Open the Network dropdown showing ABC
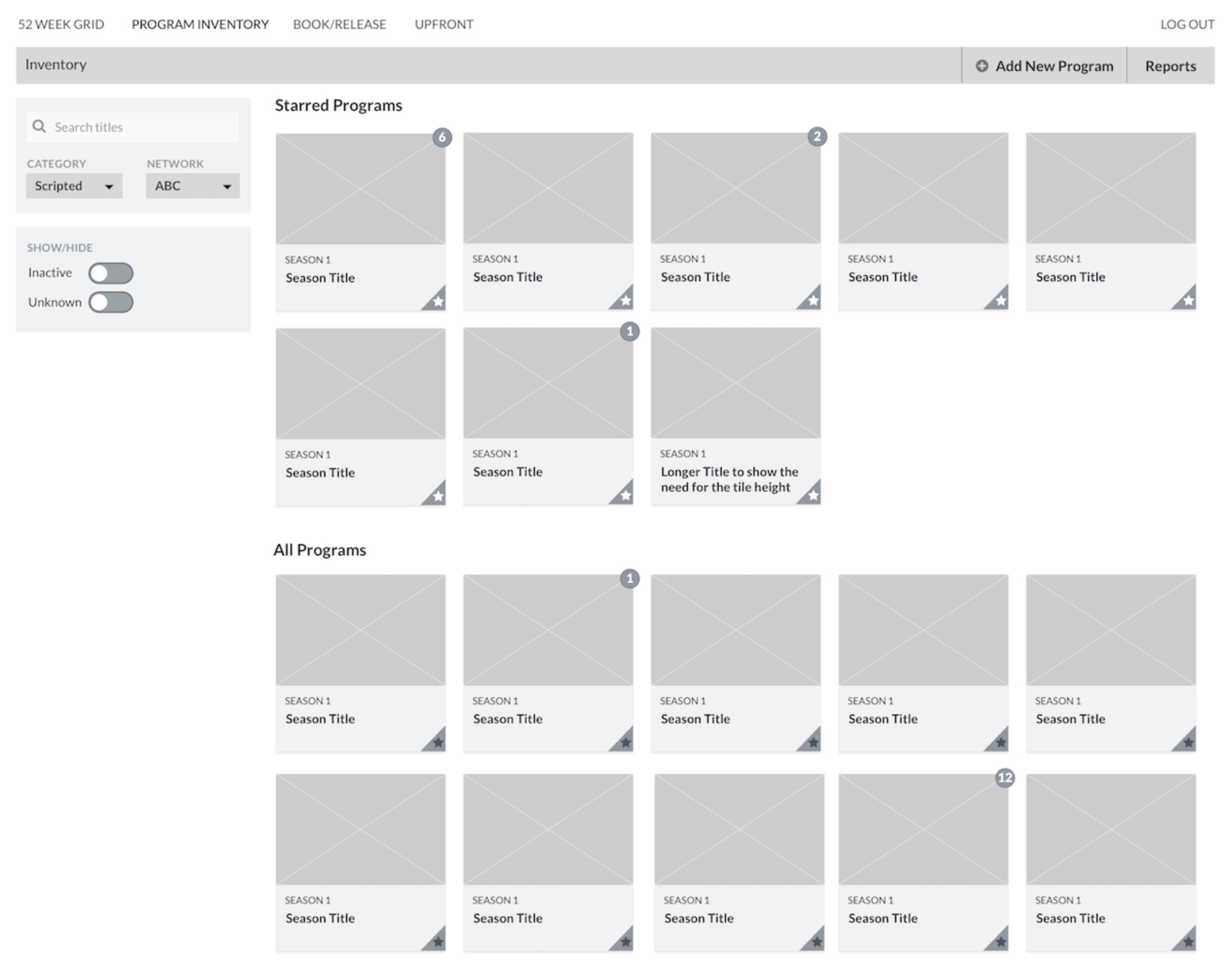The height and width of the screenshot is (963, 1232). click(x=193, y=186)
